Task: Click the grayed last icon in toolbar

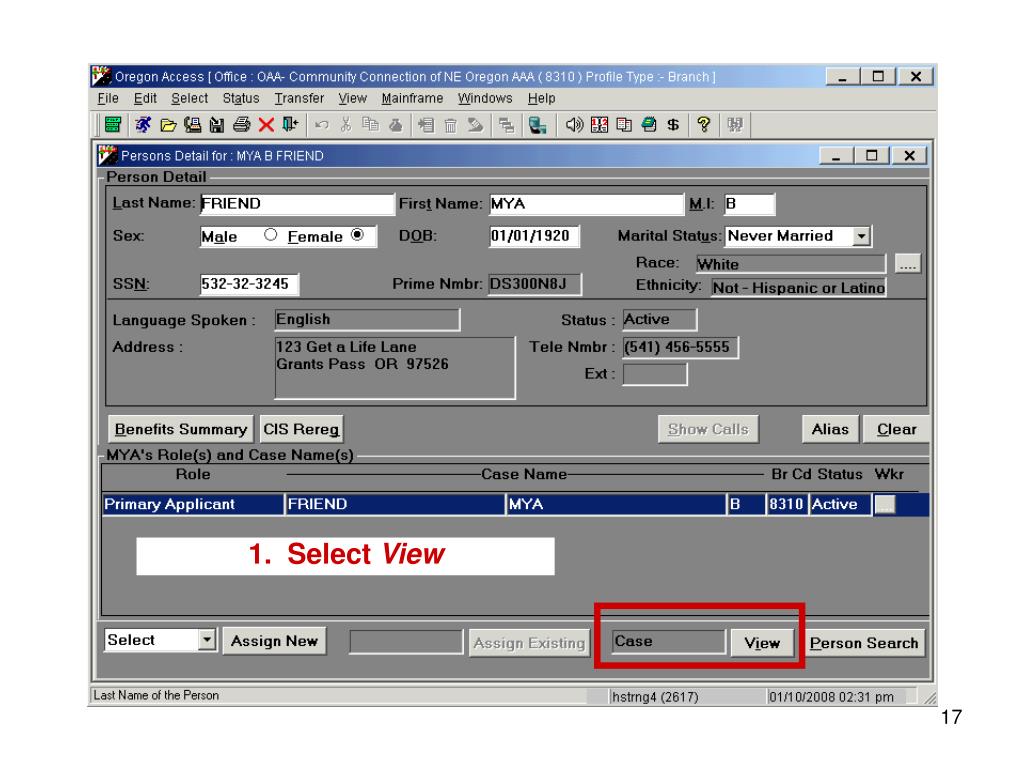Action: 735,124
